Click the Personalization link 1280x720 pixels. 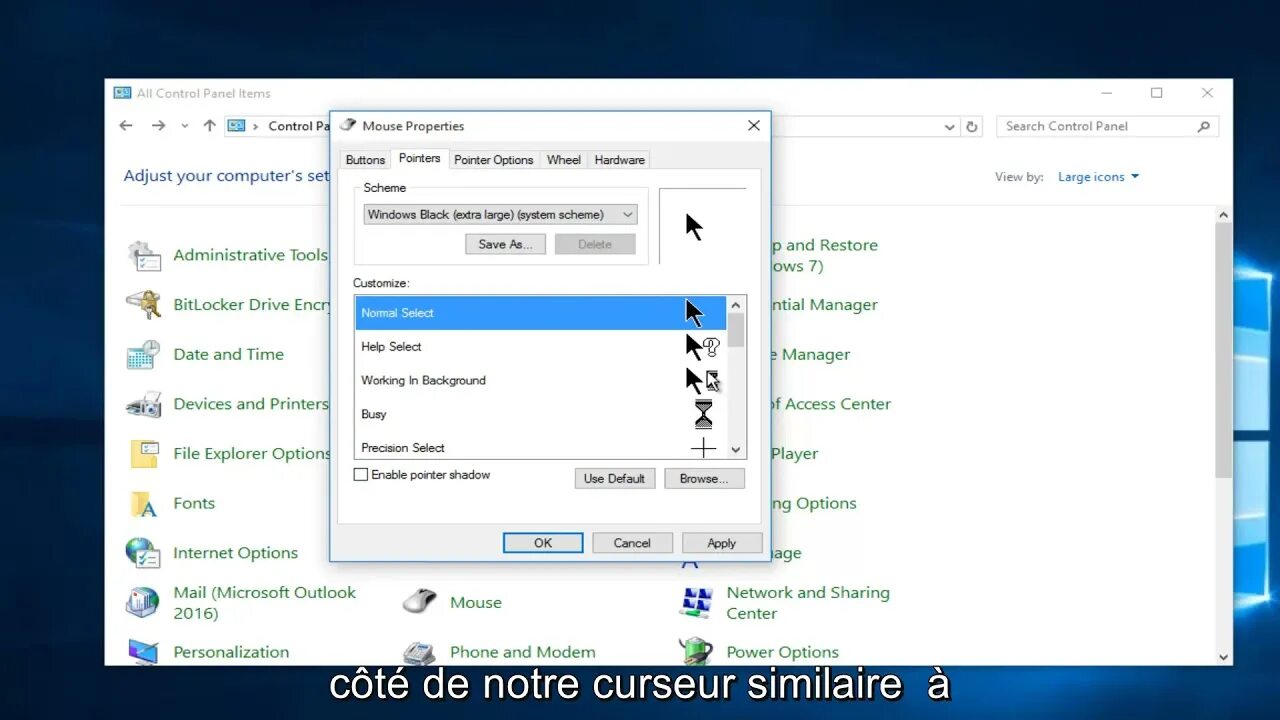(231, 652)
